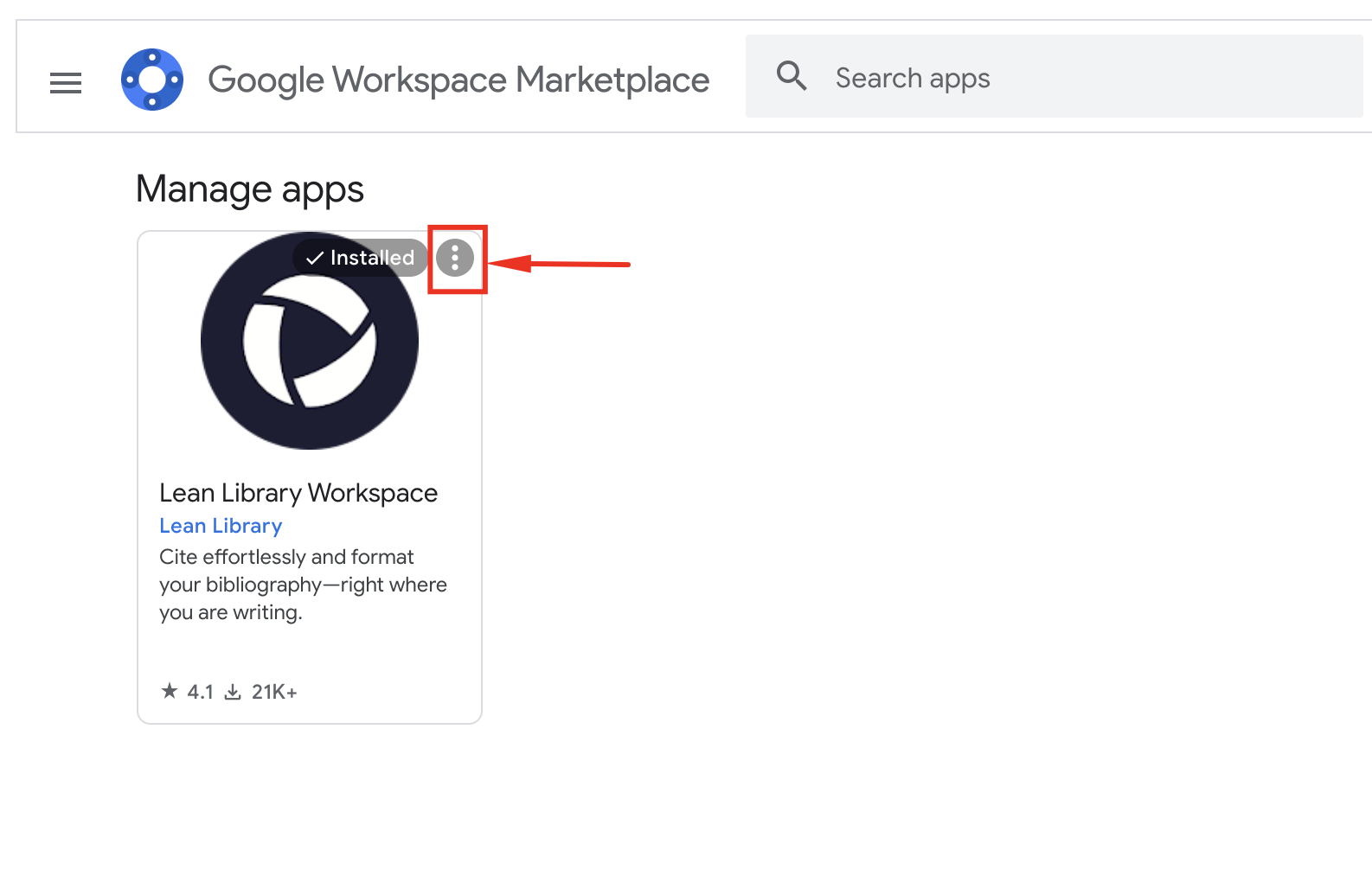Screen dimensions: 1372x889
Task: Click the Installed badge on Lean Library card
Action: point(360,258)
